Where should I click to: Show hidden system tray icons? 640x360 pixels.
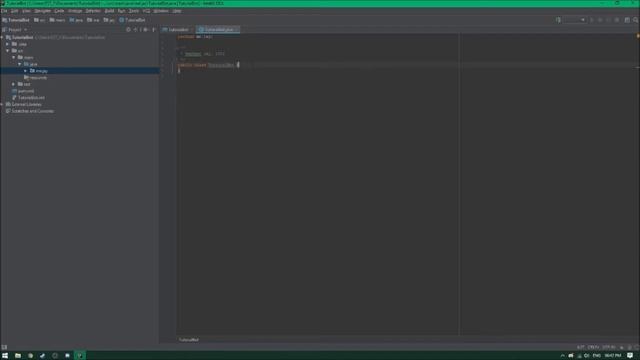(x=562, y=356)
